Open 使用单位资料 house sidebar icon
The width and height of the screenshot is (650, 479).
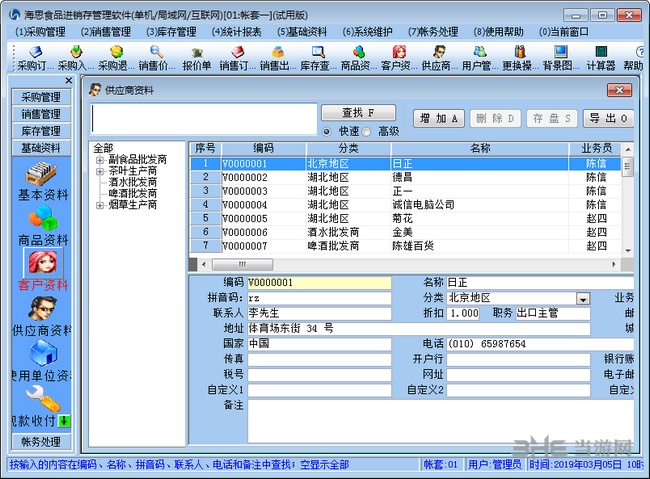(44, 353)
